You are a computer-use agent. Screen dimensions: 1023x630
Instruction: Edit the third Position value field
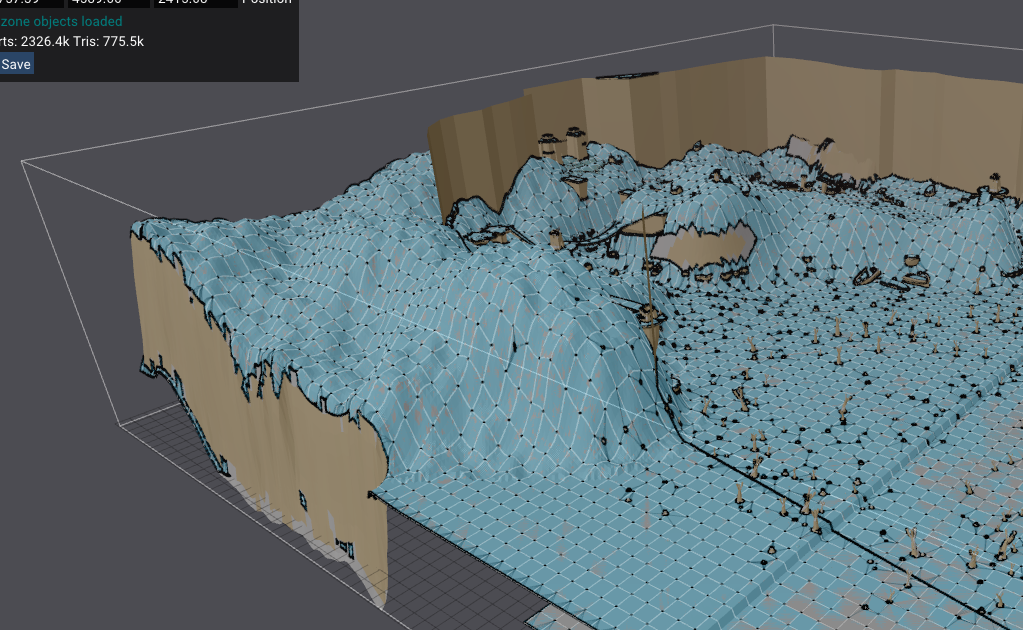click(x=196, y=2)
